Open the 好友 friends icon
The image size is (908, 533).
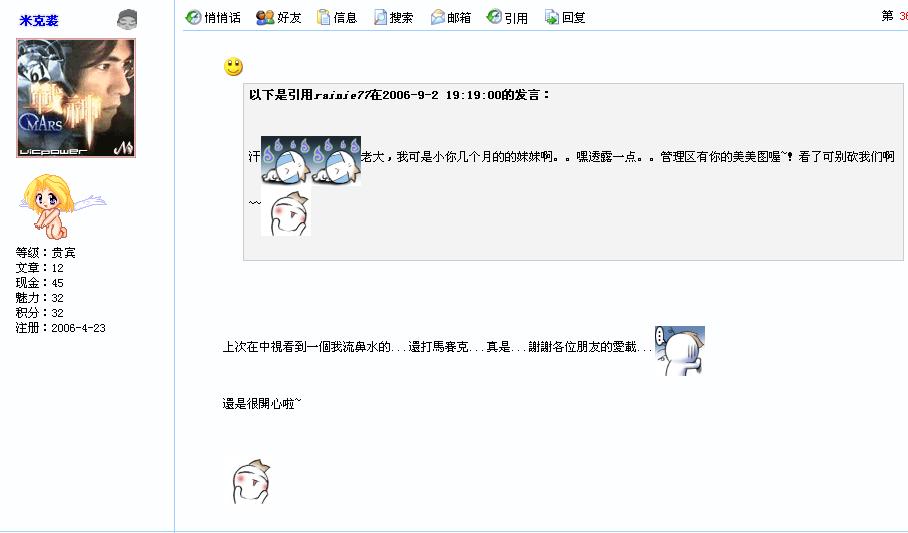(x=265, y=17)
